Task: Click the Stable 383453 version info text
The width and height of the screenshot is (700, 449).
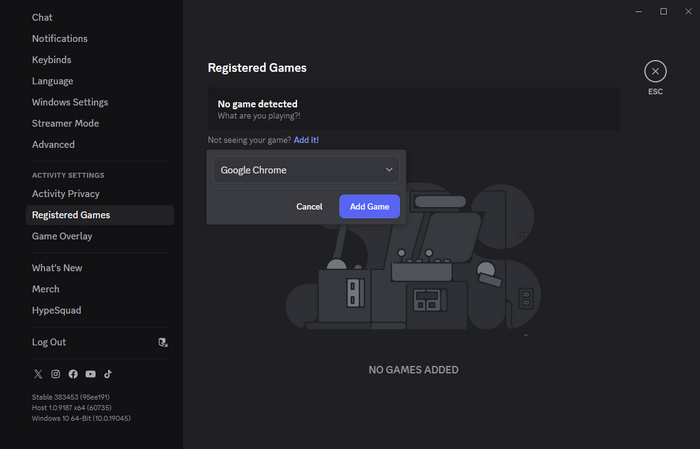Action: point(71,397)
